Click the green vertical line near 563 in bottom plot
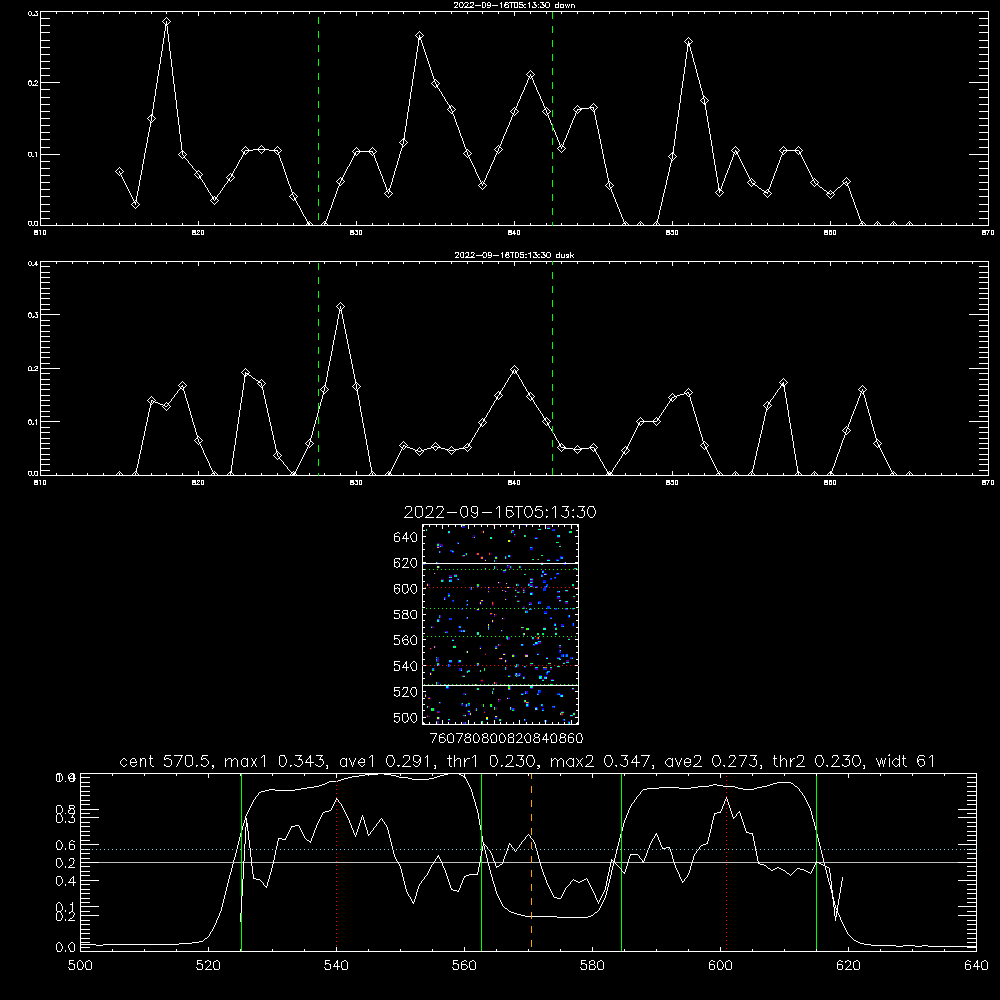This screenshot has width=1000, height=1000. 482,862
